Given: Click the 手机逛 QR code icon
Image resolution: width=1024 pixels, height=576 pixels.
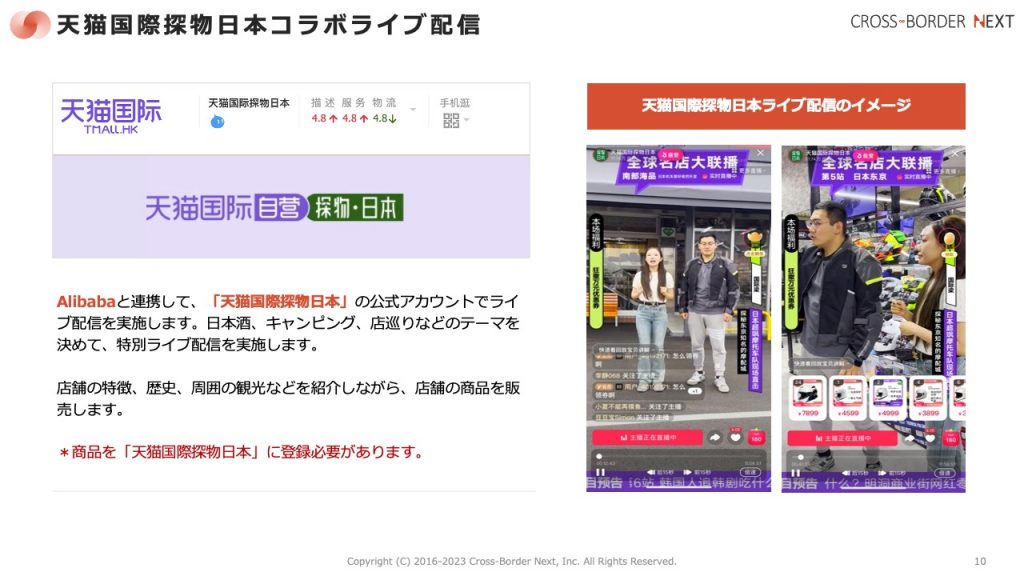Looking at the screenshot, I should tap(451, 120).
